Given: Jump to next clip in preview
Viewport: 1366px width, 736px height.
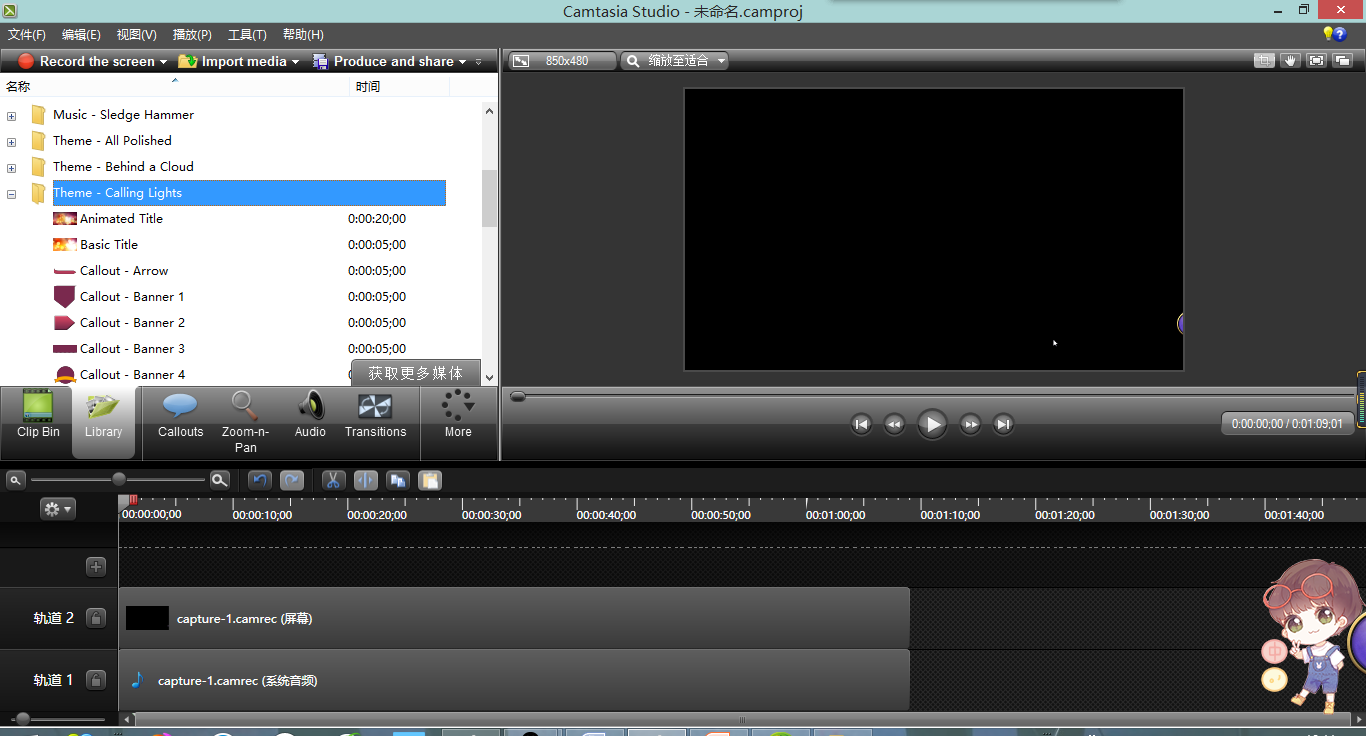Looking at the screenshot, I should pyautogui.click(x=1003, y=424).
